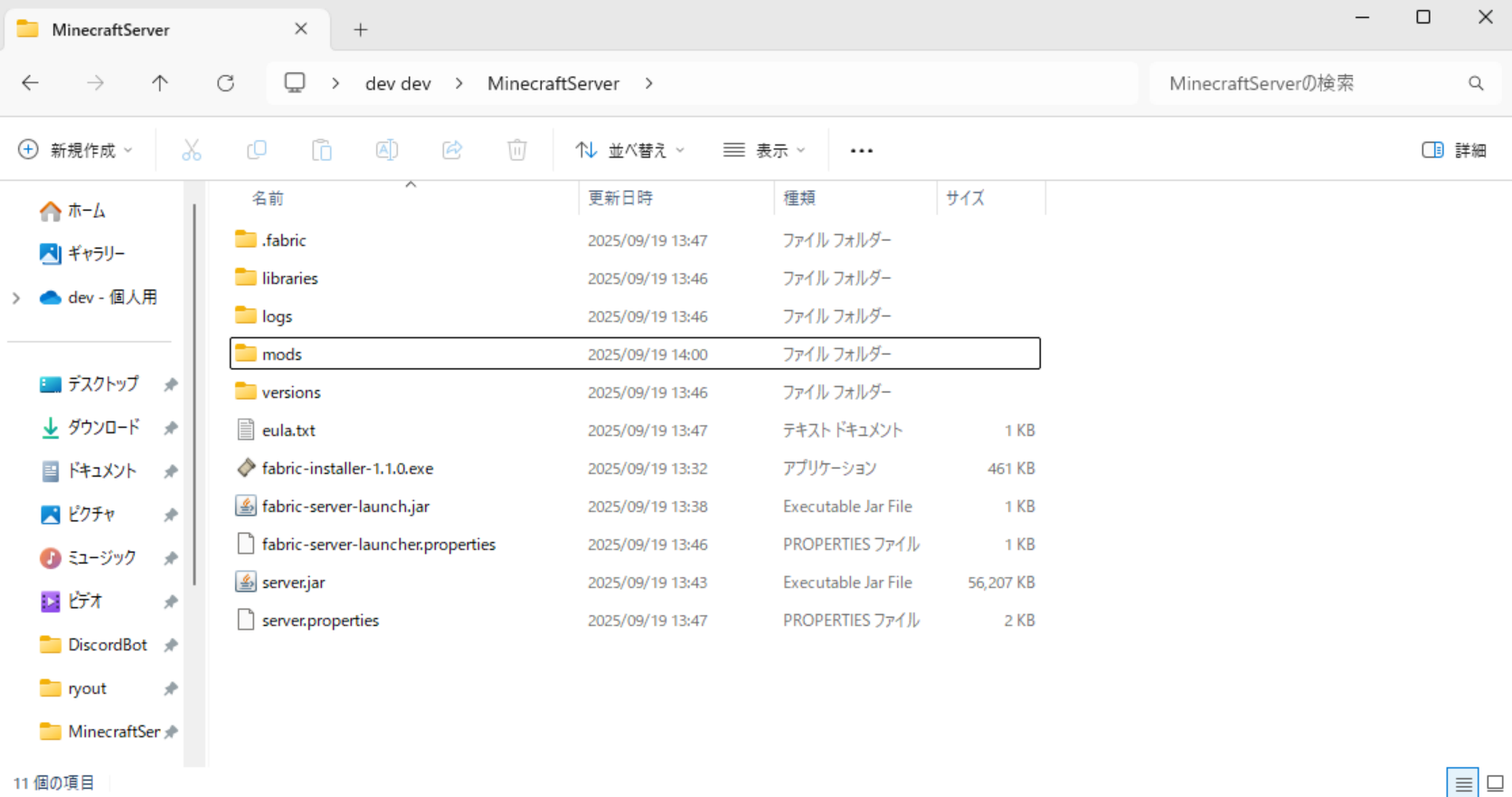Click the Rename icon in toolbar
The width and height of the screenshot is (1512, 797).
[387, 150]
